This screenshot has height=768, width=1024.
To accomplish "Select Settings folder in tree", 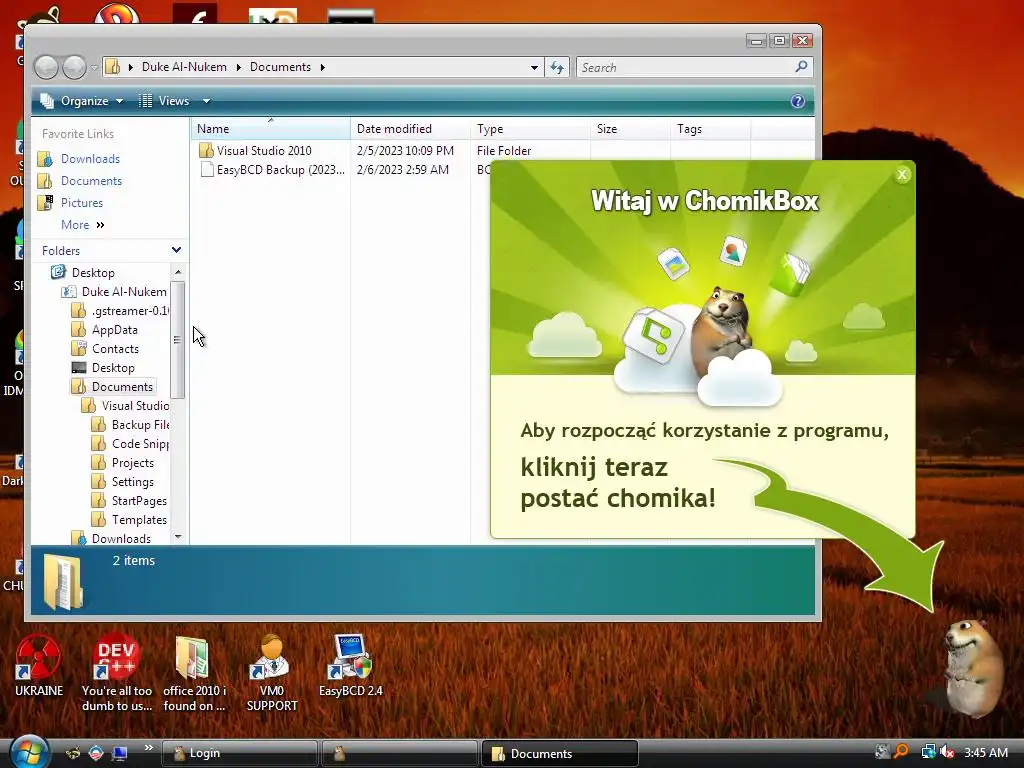I will pyautogui.click(x=123, y=481).
